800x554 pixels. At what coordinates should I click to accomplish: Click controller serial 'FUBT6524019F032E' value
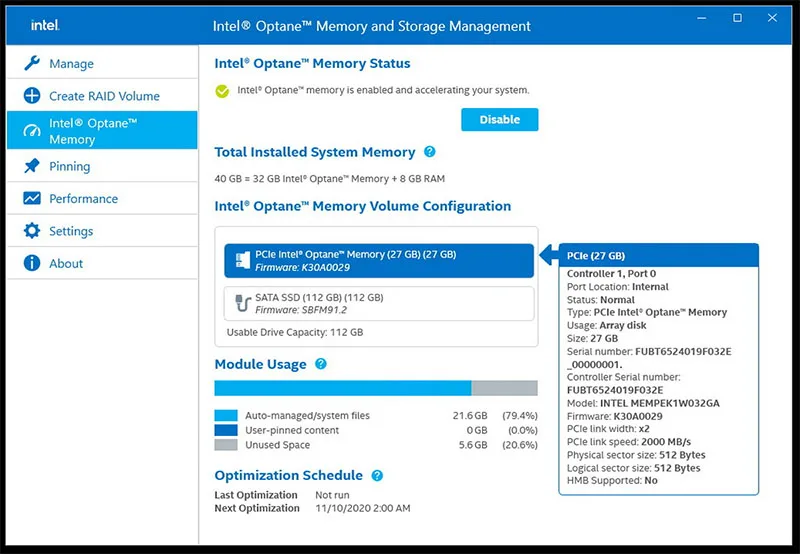[x=615, y=390]
